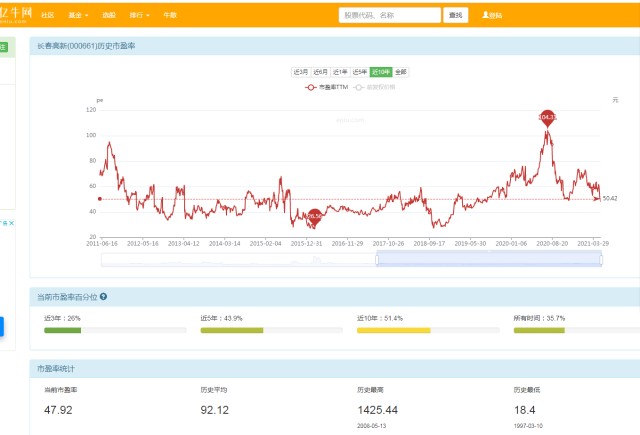Click the stock code search input field

point(390,15)
